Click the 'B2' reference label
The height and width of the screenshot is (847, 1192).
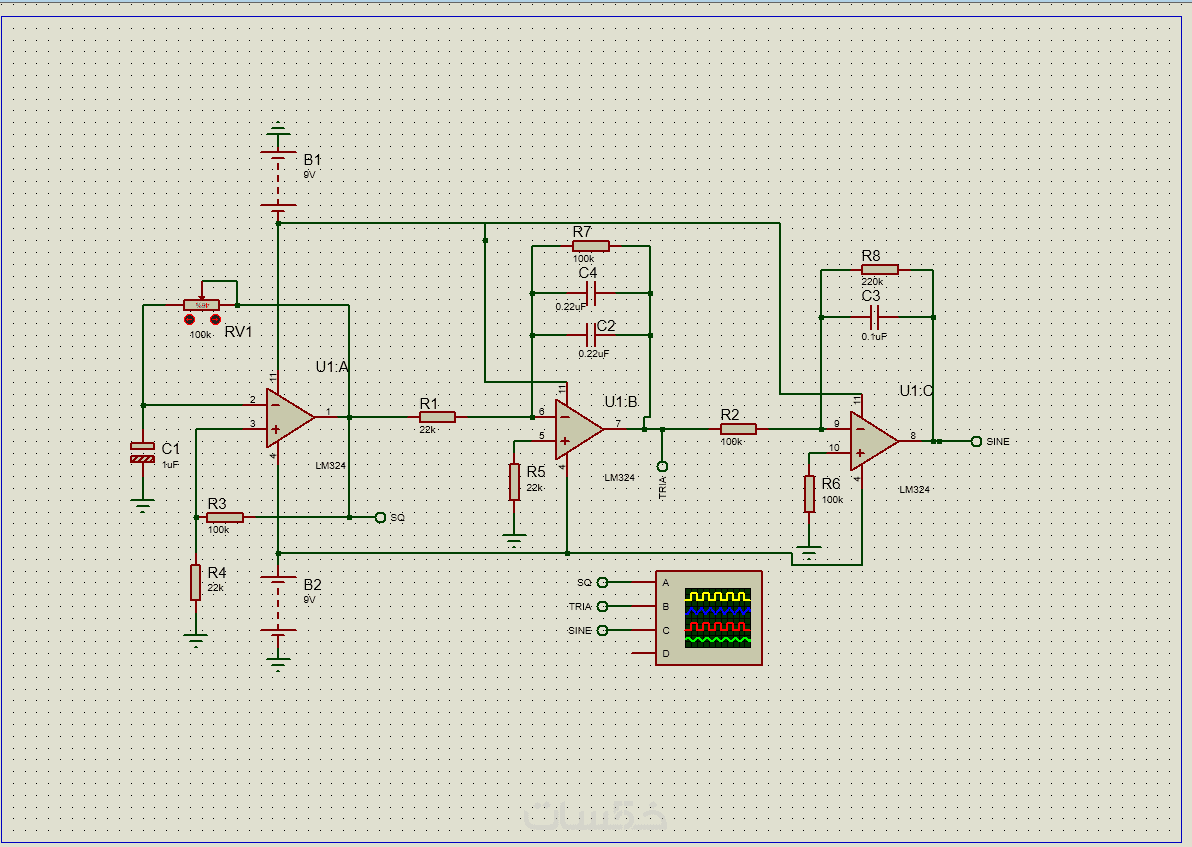[312, 585]
